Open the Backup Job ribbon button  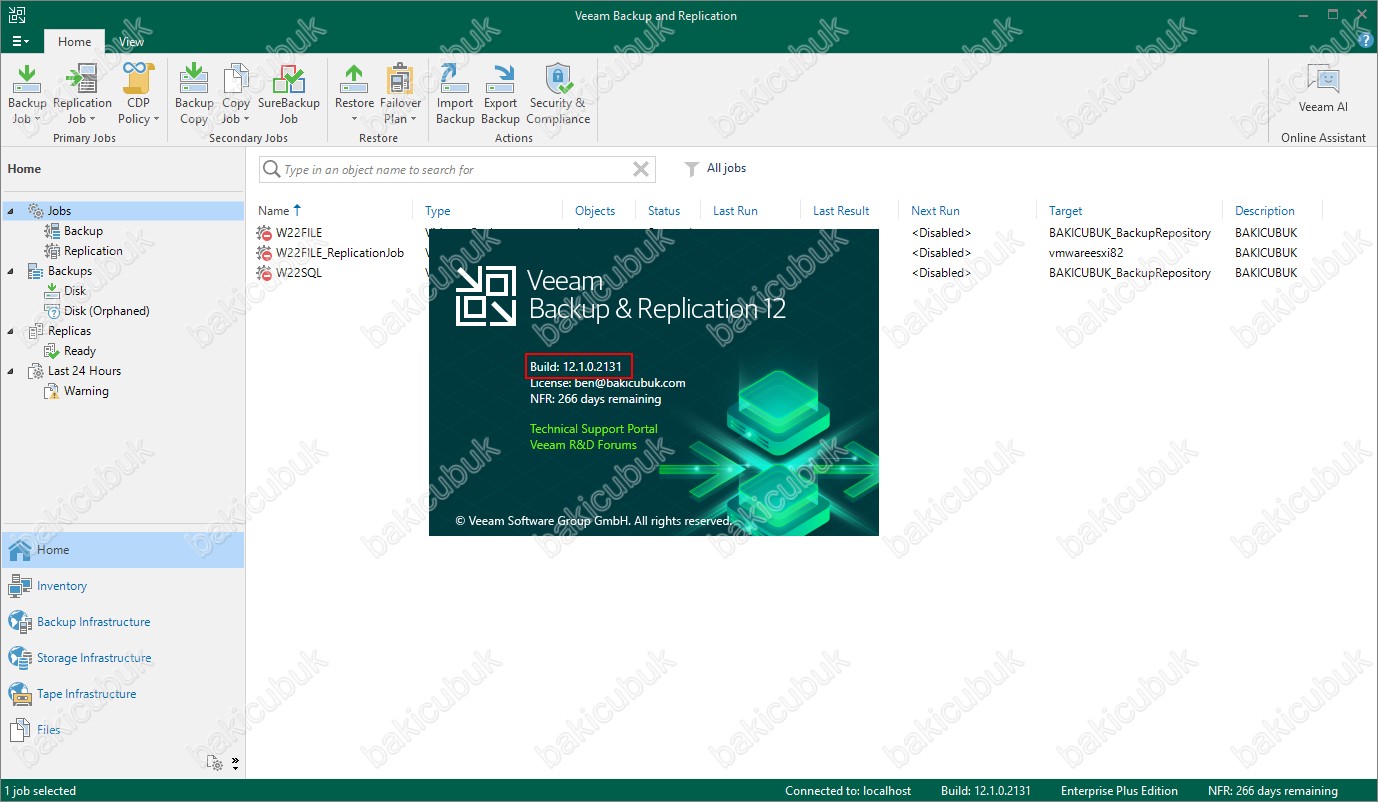click(27, 94)
